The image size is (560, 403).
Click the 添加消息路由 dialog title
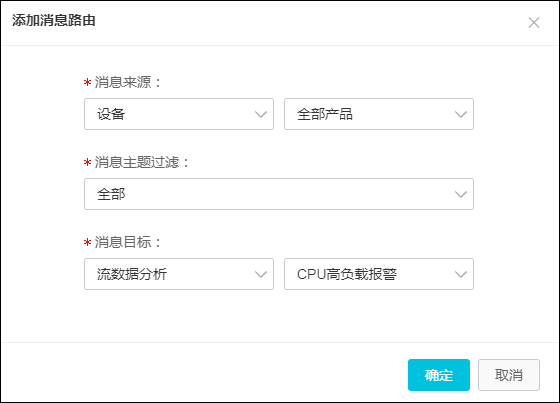(x=54, y=20)
